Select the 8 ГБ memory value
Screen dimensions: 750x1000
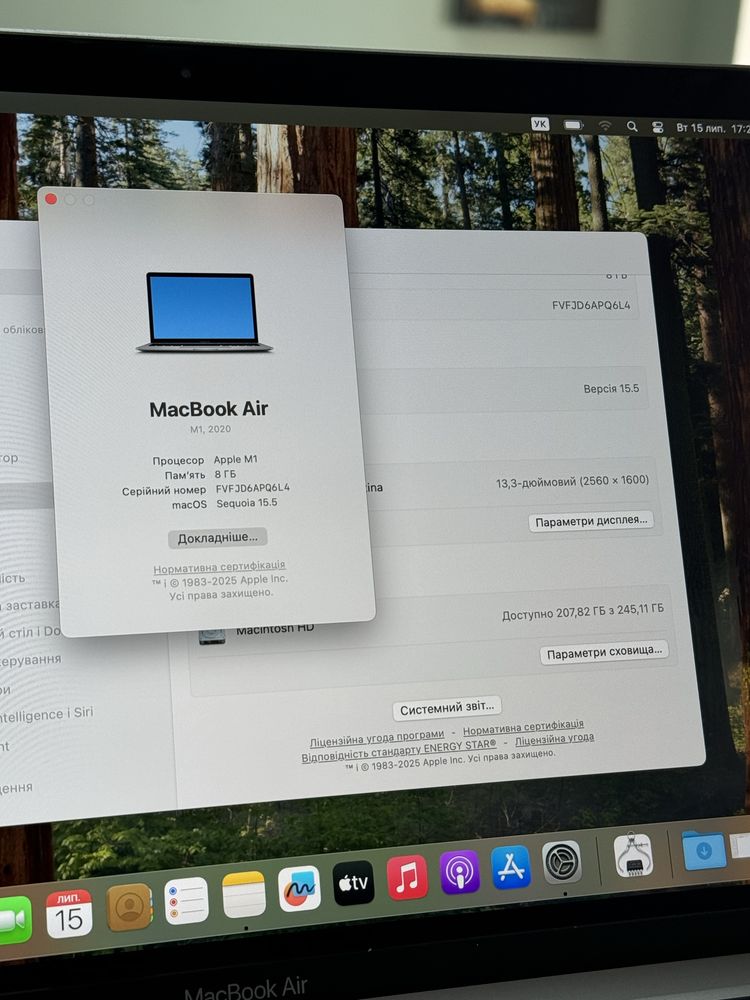pyautogui.click(x=225, y=474)
